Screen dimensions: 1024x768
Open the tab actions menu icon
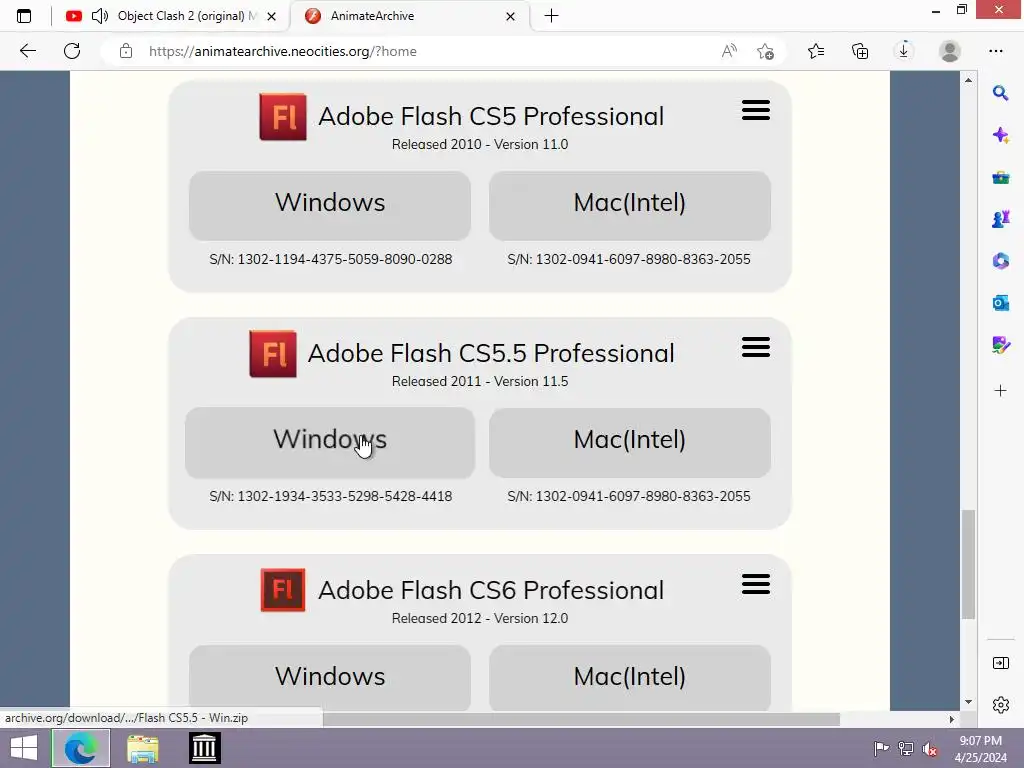coord(24,16)
